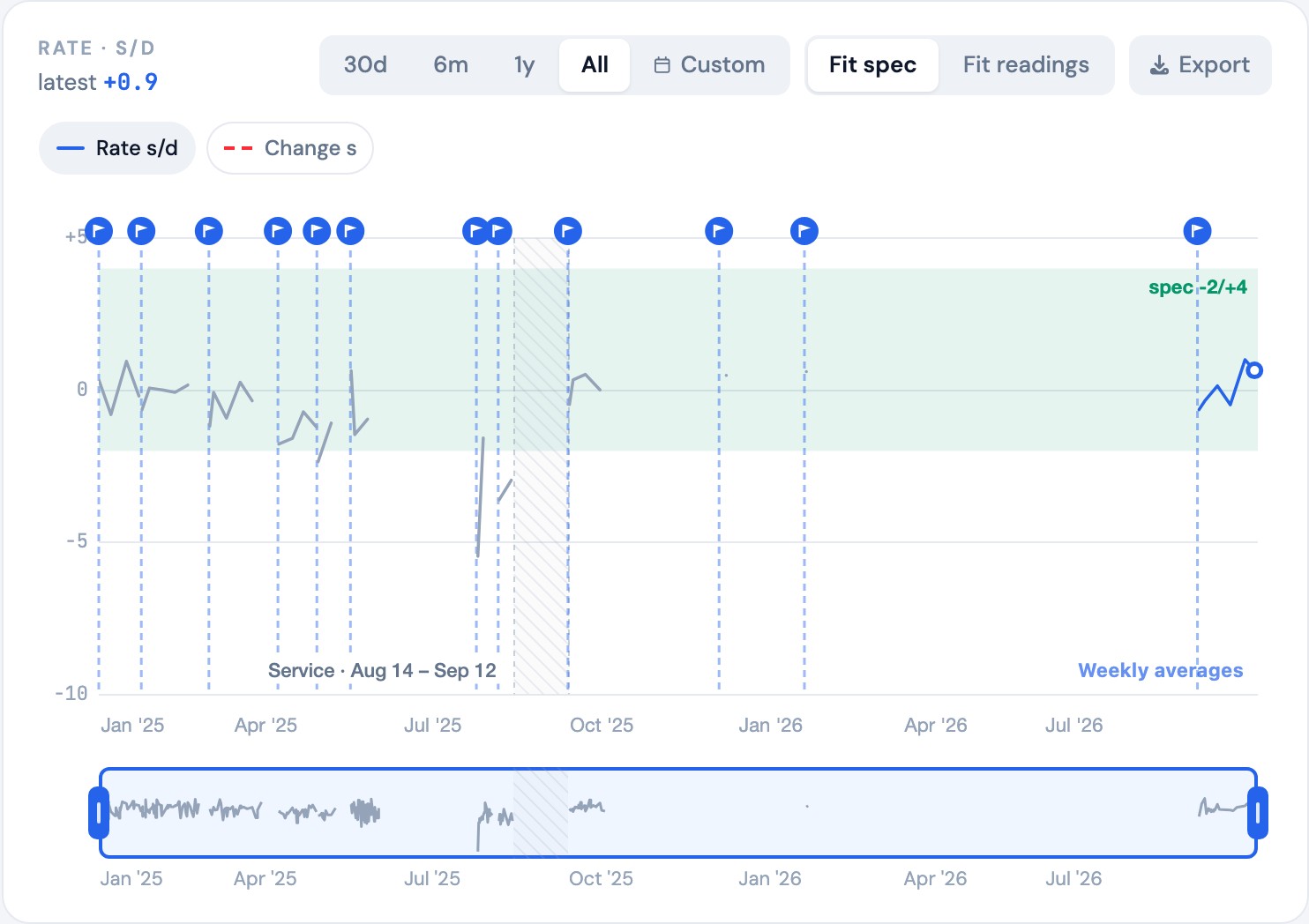Select the All time range

coord(595,64)
